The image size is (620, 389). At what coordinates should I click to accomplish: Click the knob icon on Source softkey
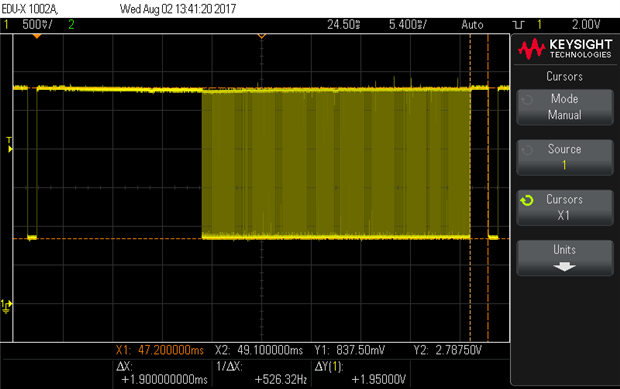point(527,150)
